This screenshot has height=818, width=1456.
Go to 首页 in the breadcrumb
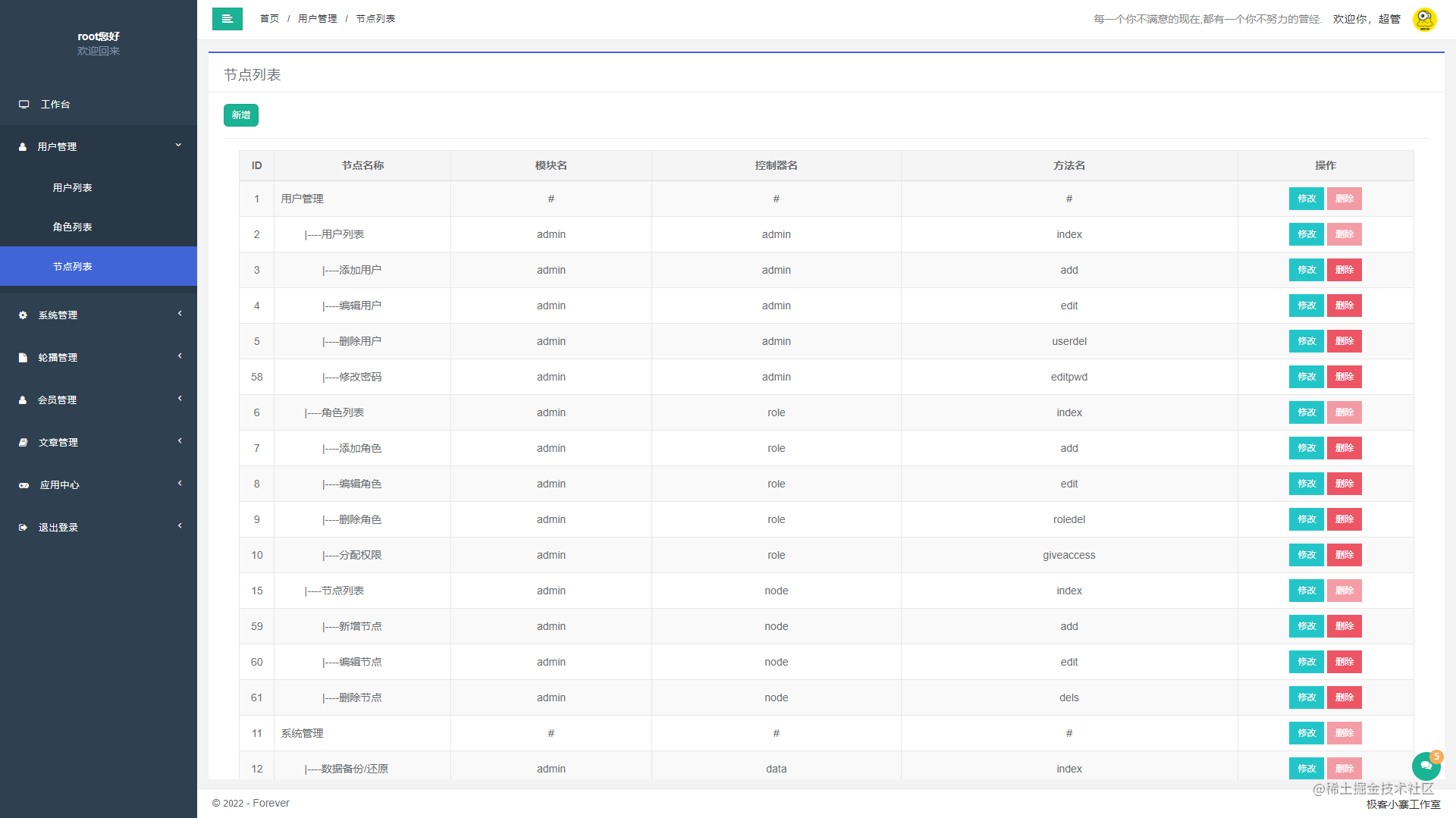[269, 19]
